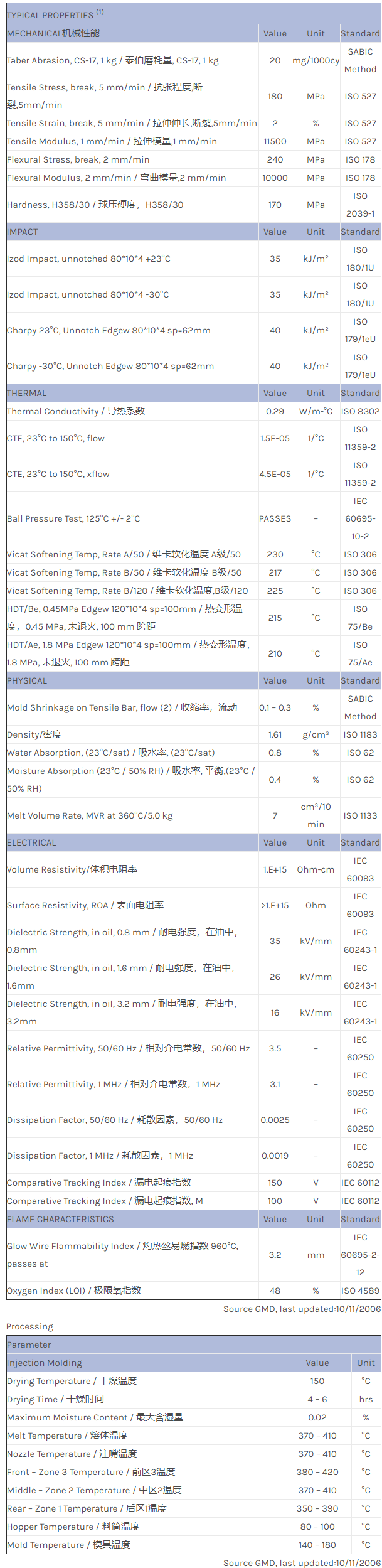
Task: Click the Injection Molding header cell
Action: pyautogui.click(x=45, y=1363)
